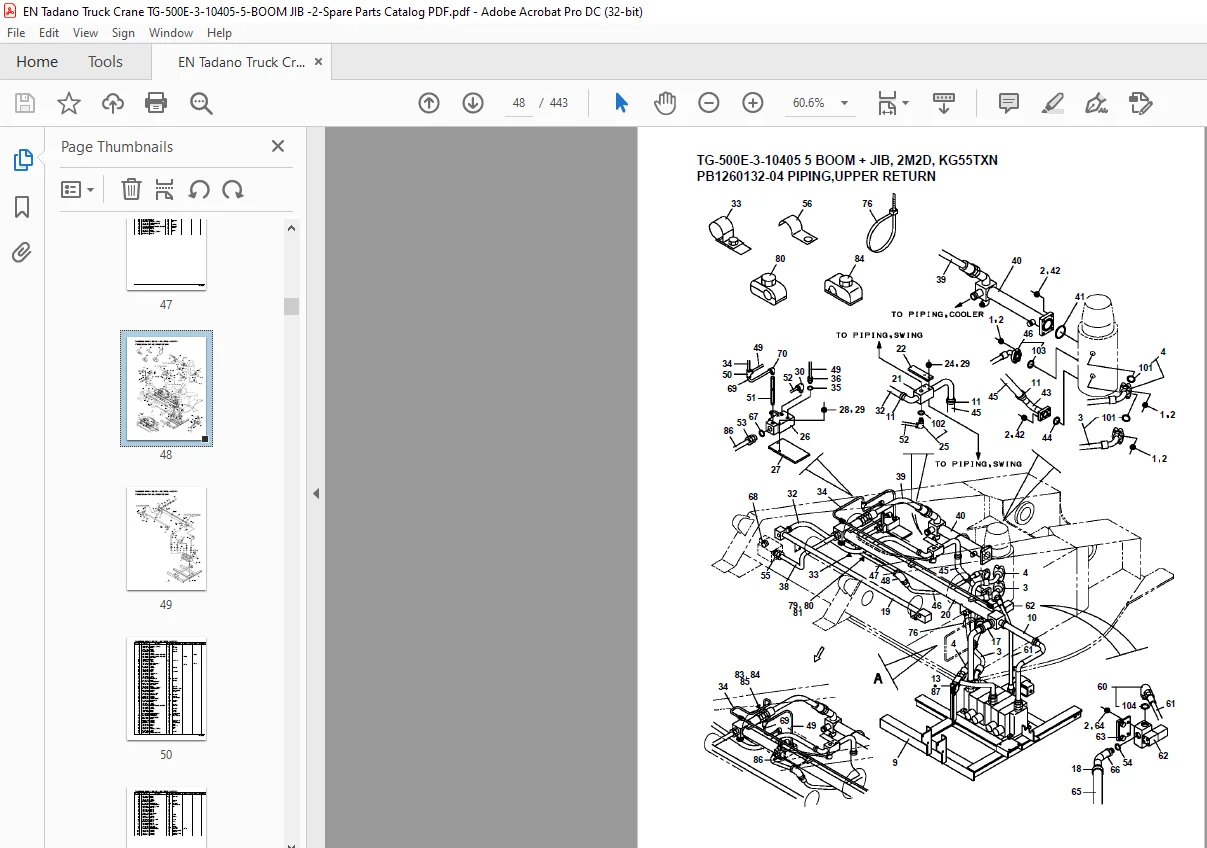The width and height of the screenshot is (1207, 848).
Task: Add the file to starred favorites
Action: [68, 103]
